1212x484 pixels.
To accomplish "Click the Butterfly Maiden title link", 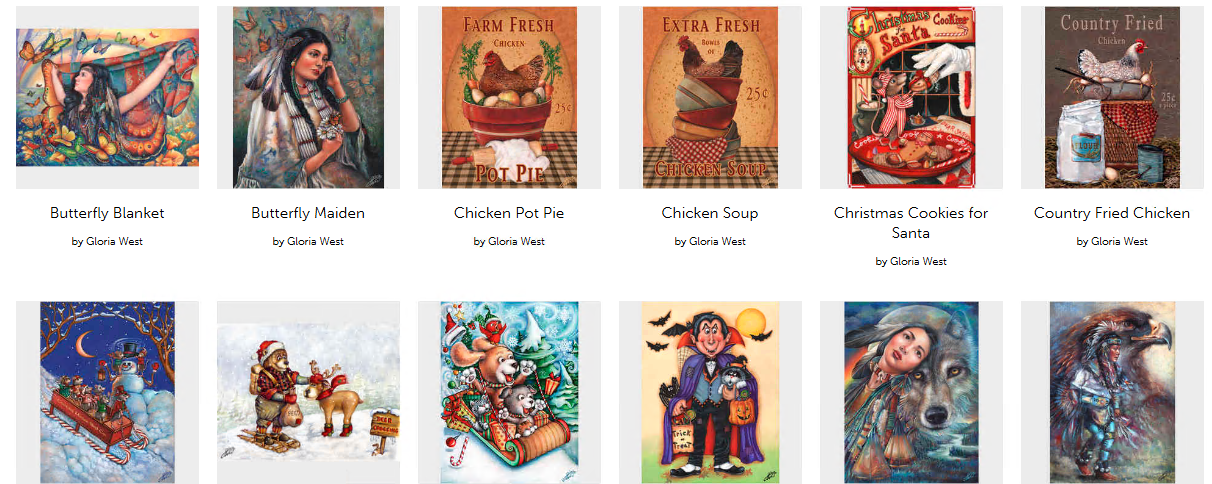I will [308, 213].
